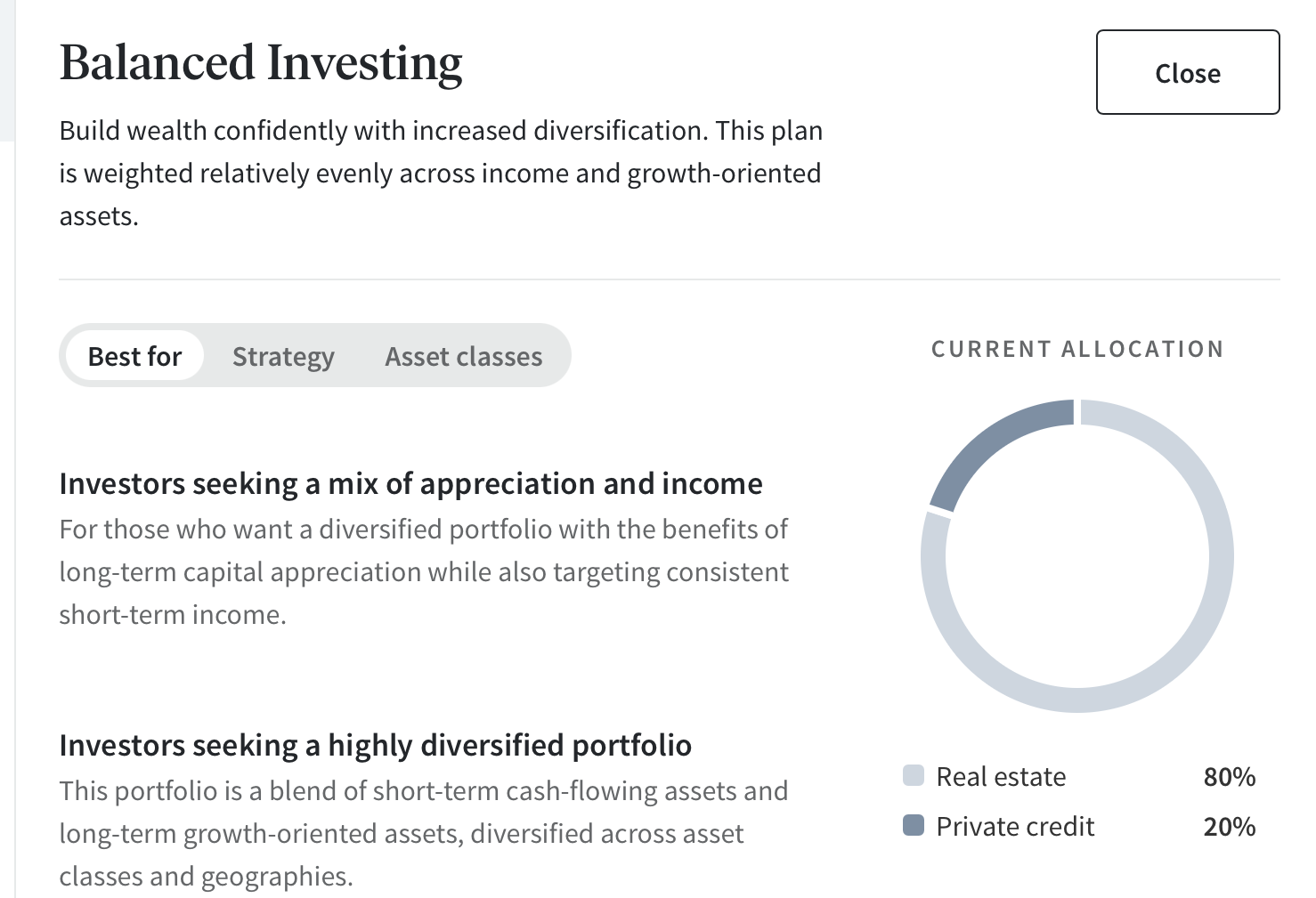This screenshot has height=898, width=1316.
Task: Click the Private credit color swatch
Action: [914, 825]
